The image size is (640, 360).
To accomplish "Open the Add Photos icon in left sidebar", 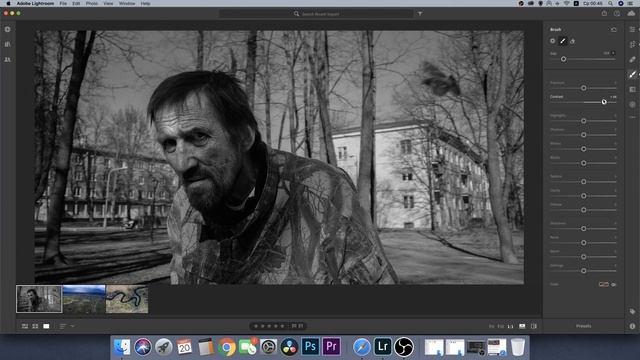I will [7, 29].
